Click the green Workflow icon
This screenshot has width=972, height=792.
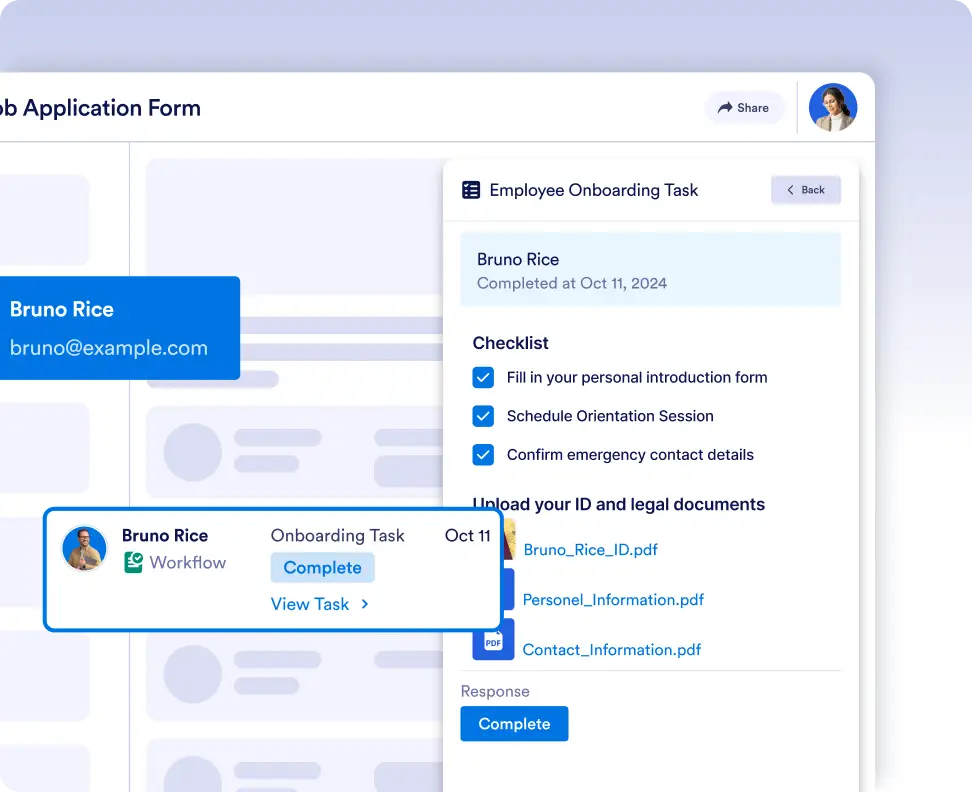pos(133,563)
